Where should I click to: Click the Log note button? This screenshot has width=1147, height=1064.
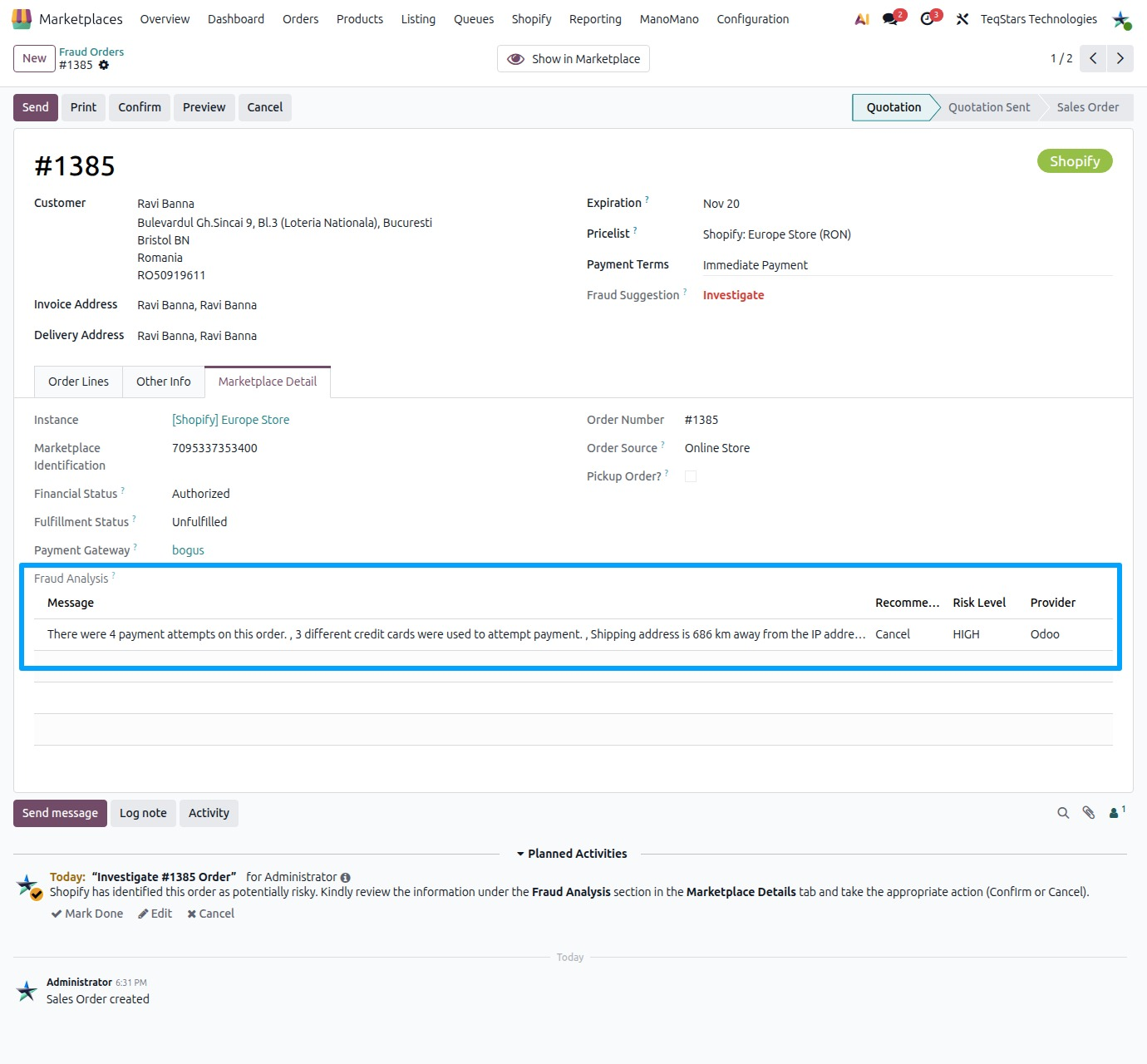click(143, 813)
